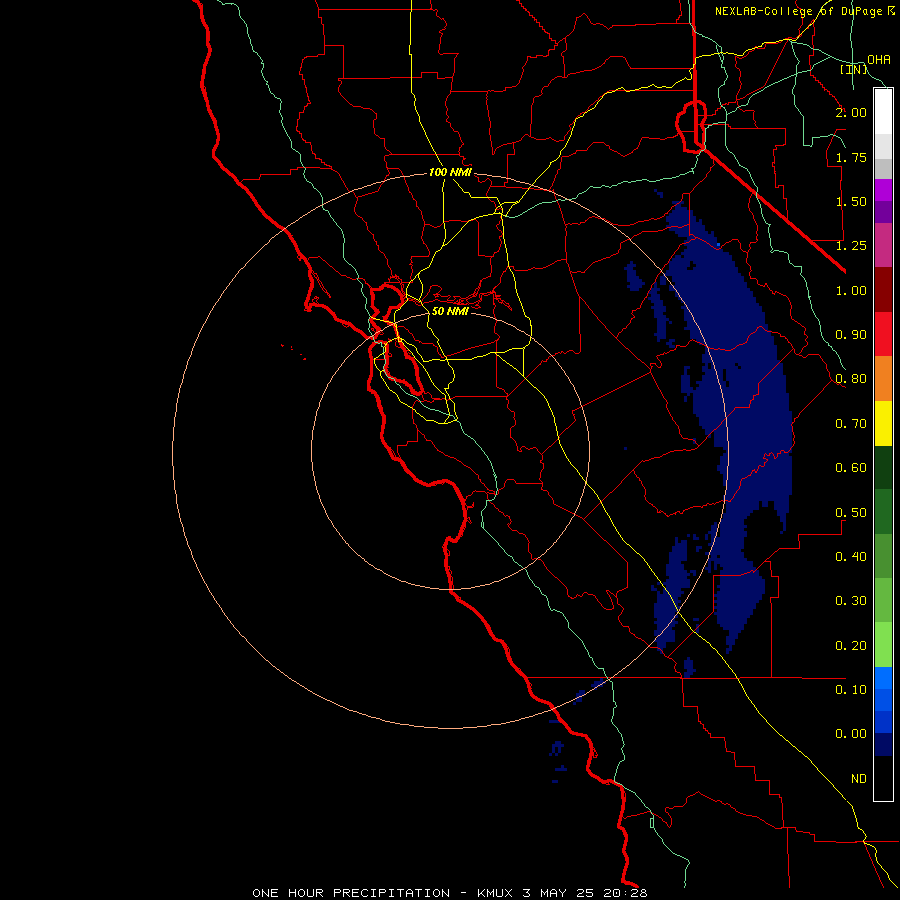900x900 pixels.
Task: Click the legend label 0.80
Action: pyautogui.click(x=851, y=379)
